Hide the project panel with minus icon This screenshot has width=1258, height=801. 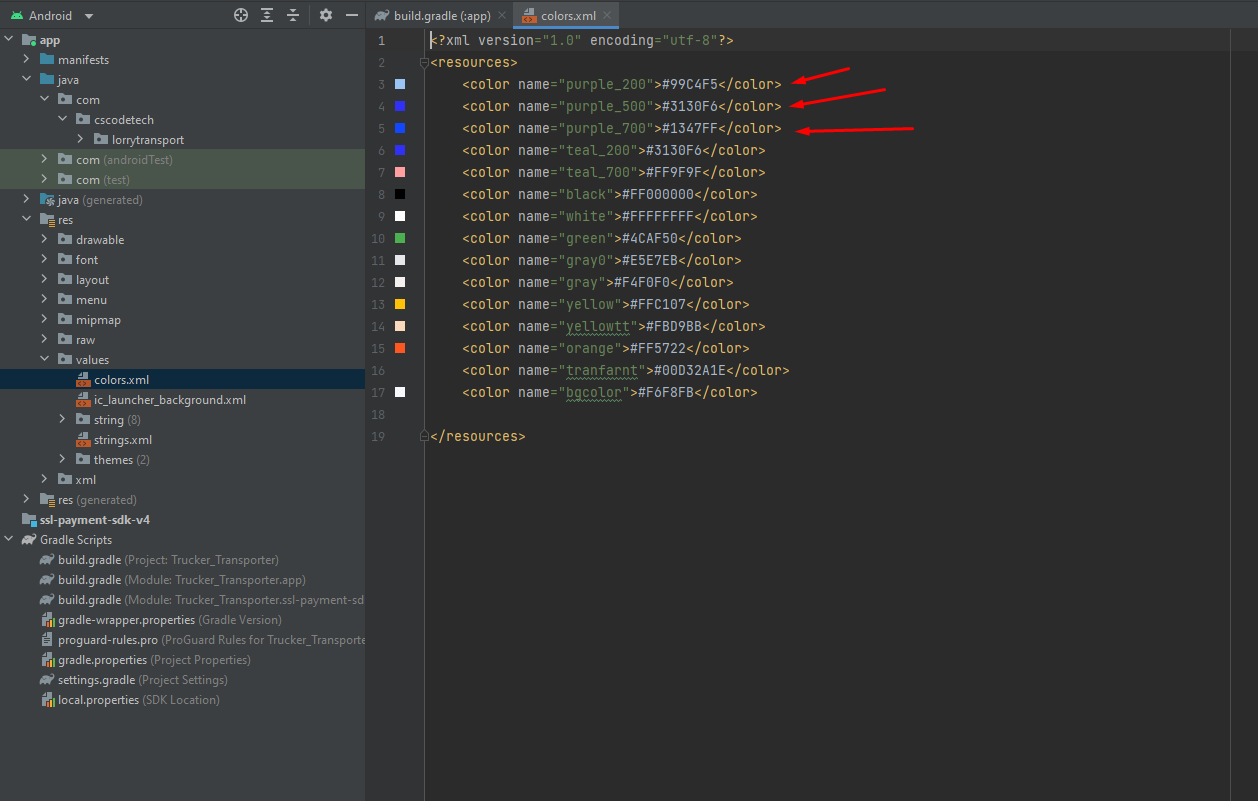(x=351, y=15)
